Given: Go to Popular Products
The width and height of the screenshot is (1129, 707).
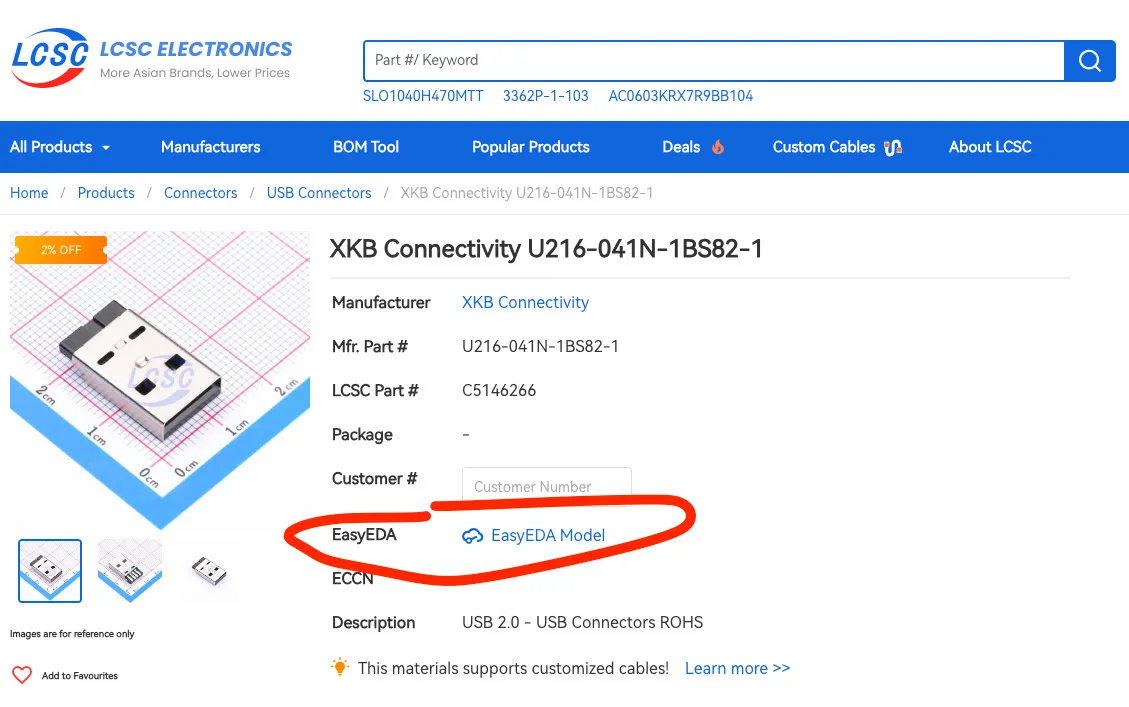Looking at the screenshot, I should pyautogui.click(x=530, y=147).
